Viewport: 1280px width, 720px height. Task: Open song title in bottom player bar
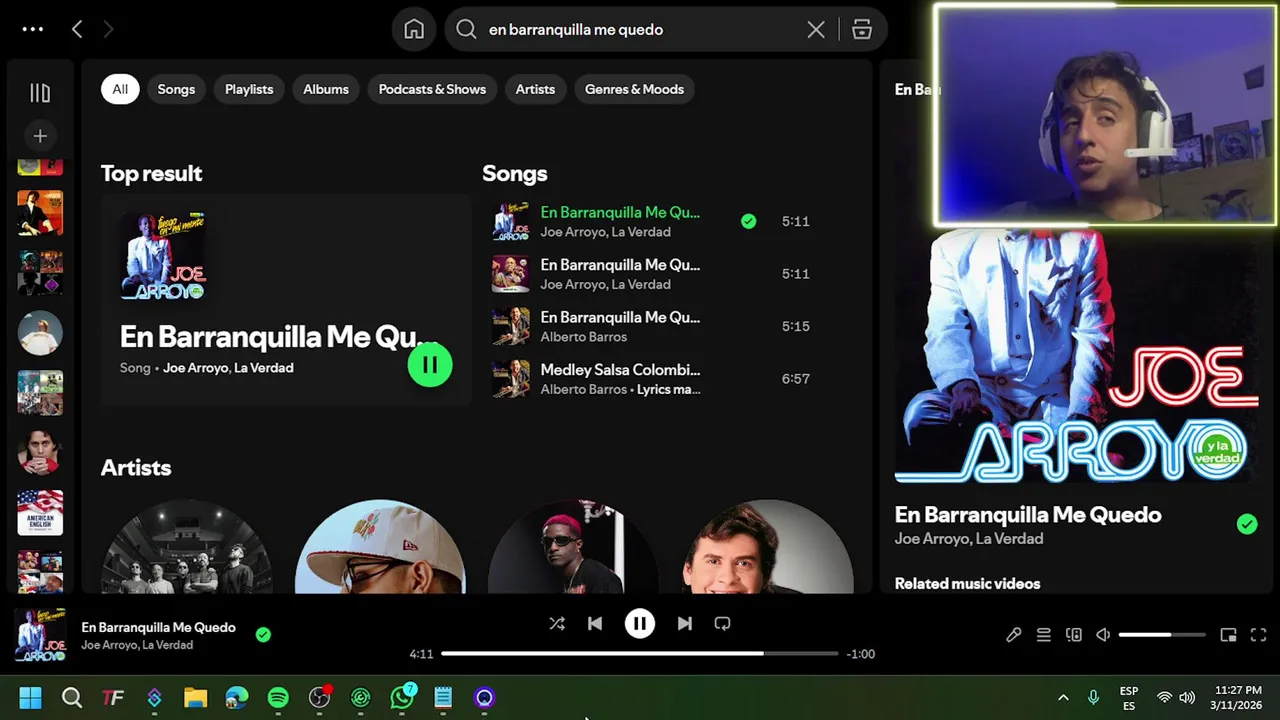click(158, 627)
